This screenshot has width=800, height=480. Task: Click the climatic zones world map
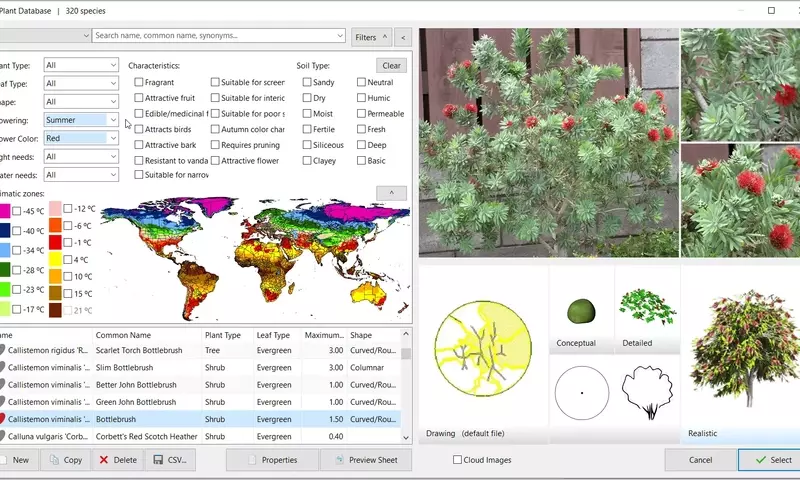[255, 259]
